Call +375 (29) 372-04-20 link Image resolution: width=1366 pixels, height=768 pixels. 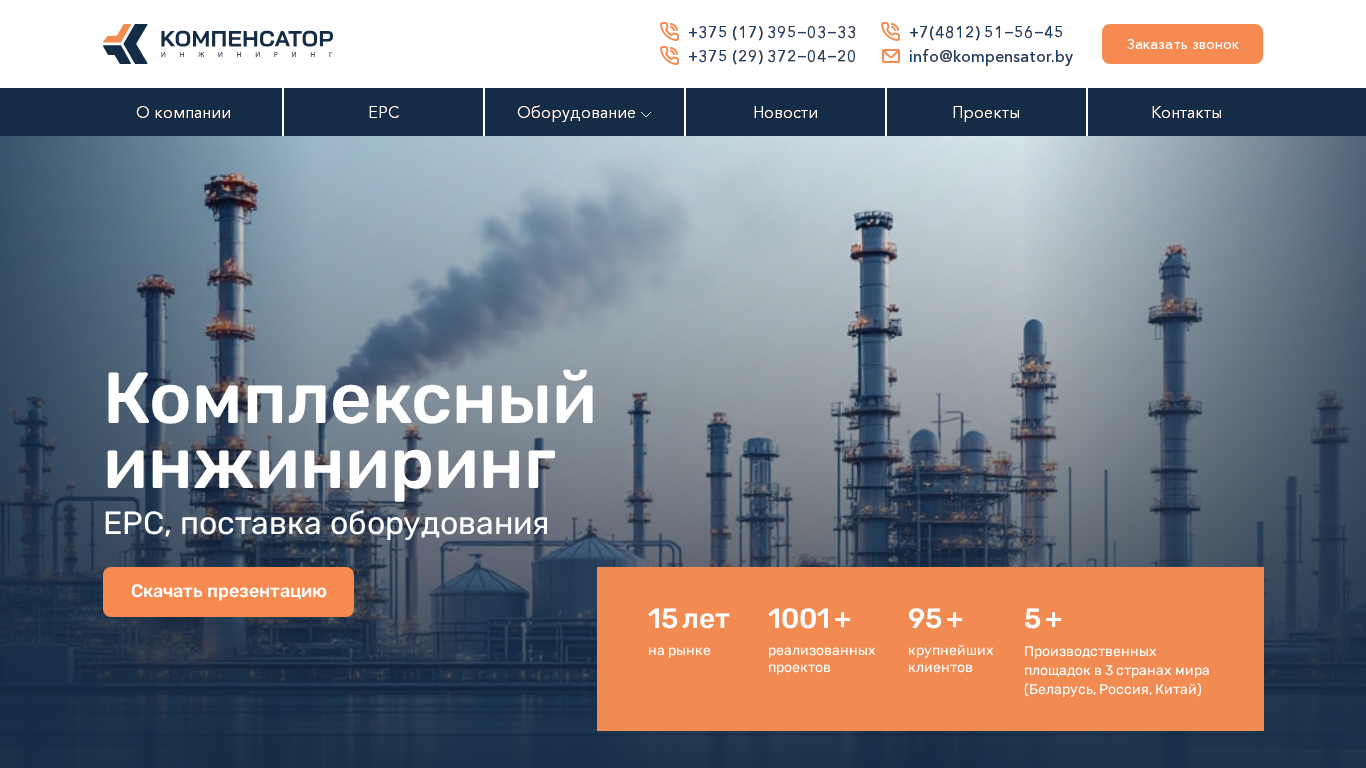tap(772, 56)
